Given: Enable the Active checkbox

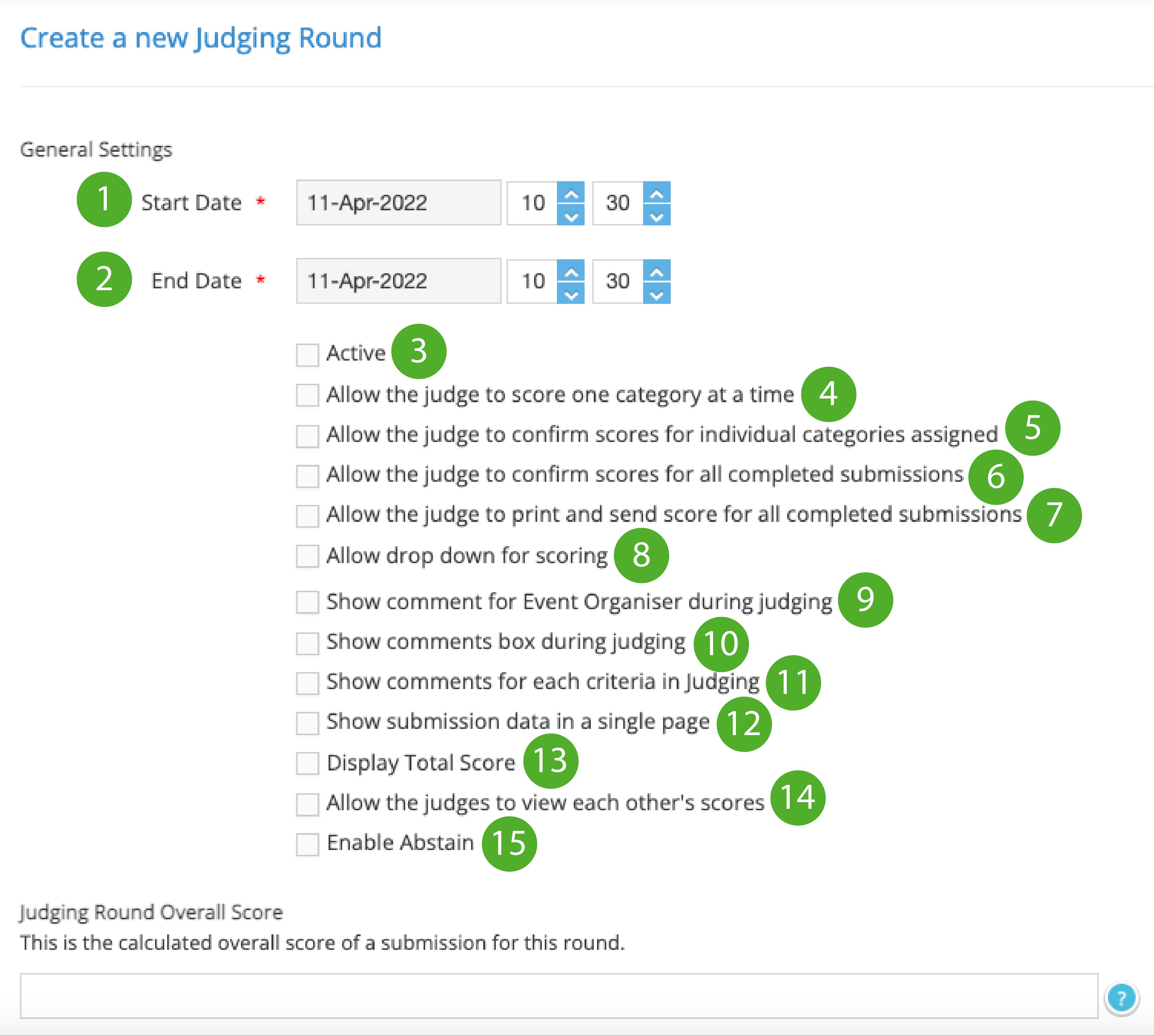Looking at the screenshot, I should point(308,355).
